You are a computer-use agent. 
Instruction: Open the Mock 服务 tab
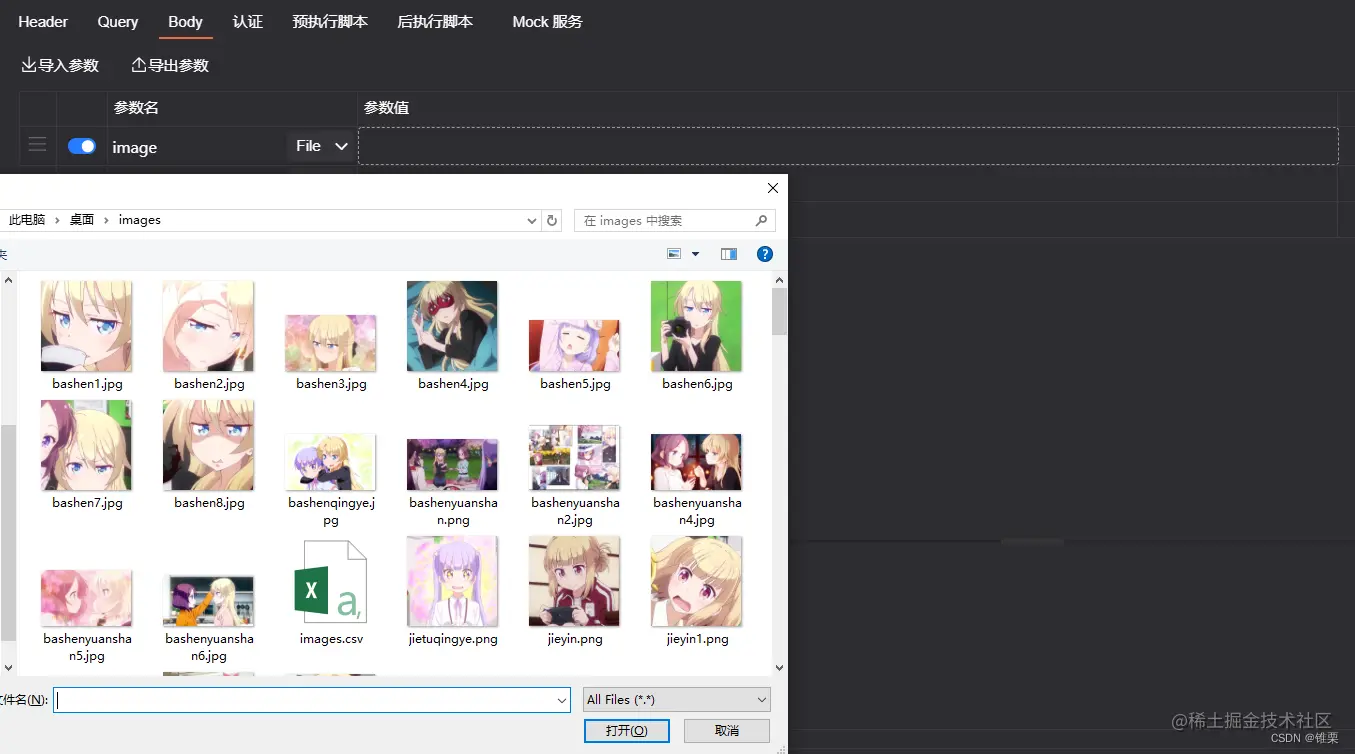[x=547, y=22]
